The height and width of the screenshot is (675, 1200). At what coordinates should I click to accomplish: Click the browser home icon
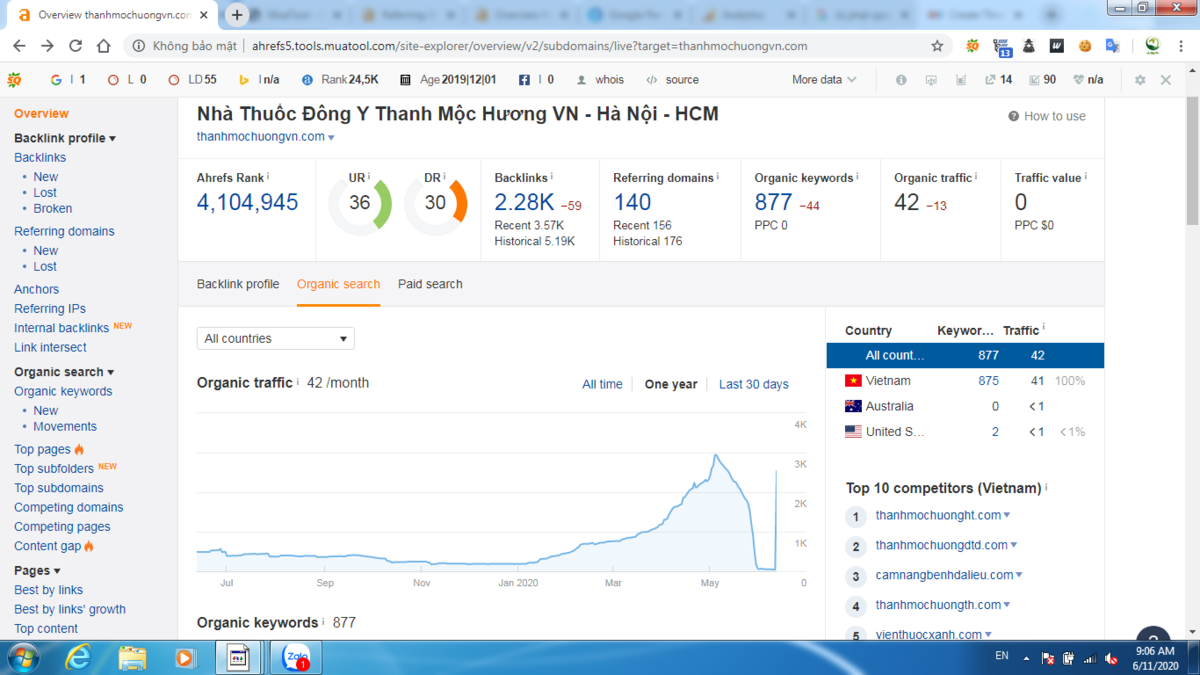tap(104, 46)
